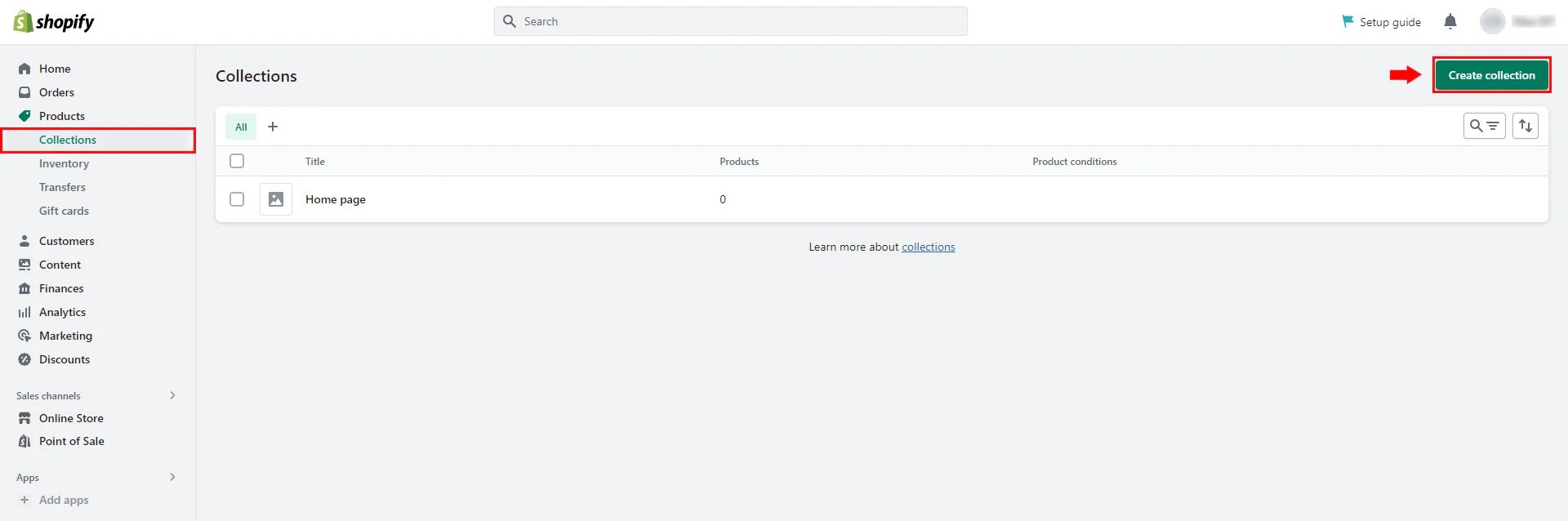Click the Point of Sale bag icon

pos(24,441)
